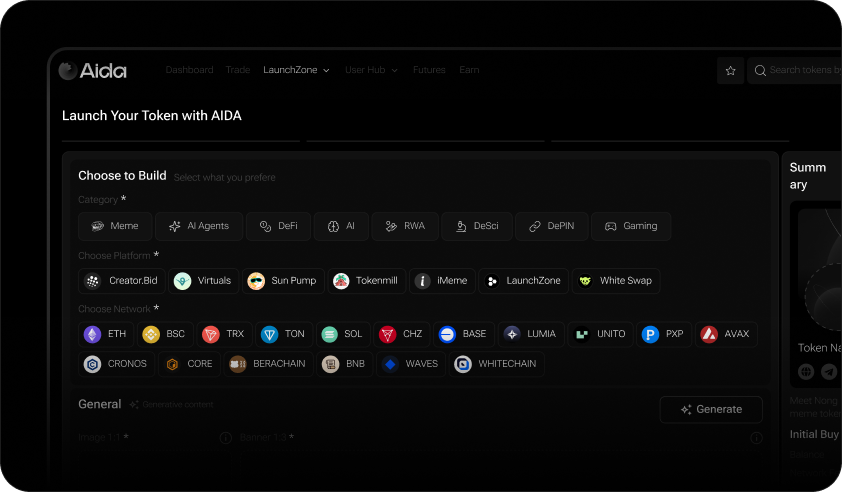Select the AI category chip
The width and height of the screenshot is (842, 492).
tap(342, 226)
